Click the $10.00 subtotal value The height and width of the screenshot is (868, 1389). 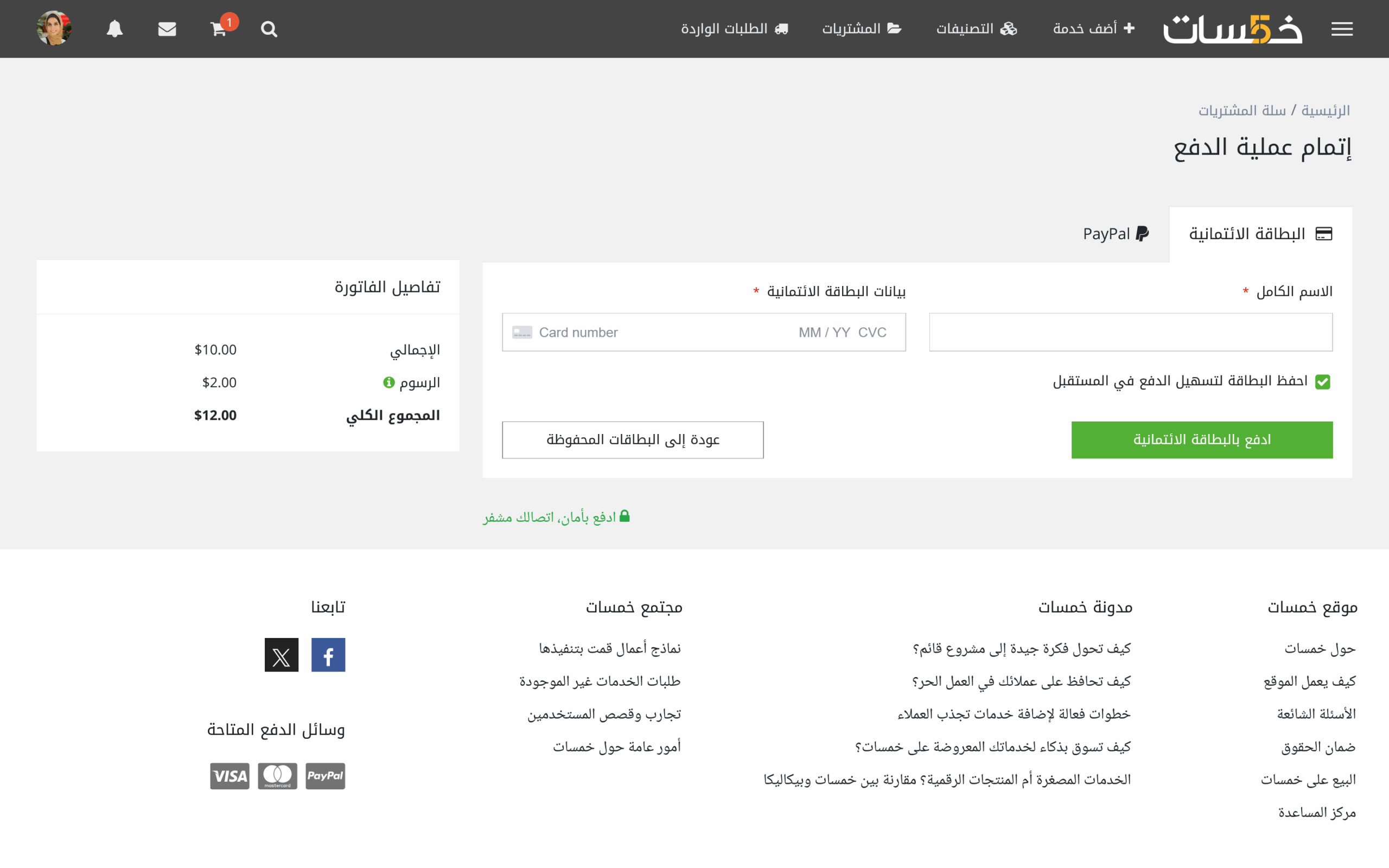[215, 349]
